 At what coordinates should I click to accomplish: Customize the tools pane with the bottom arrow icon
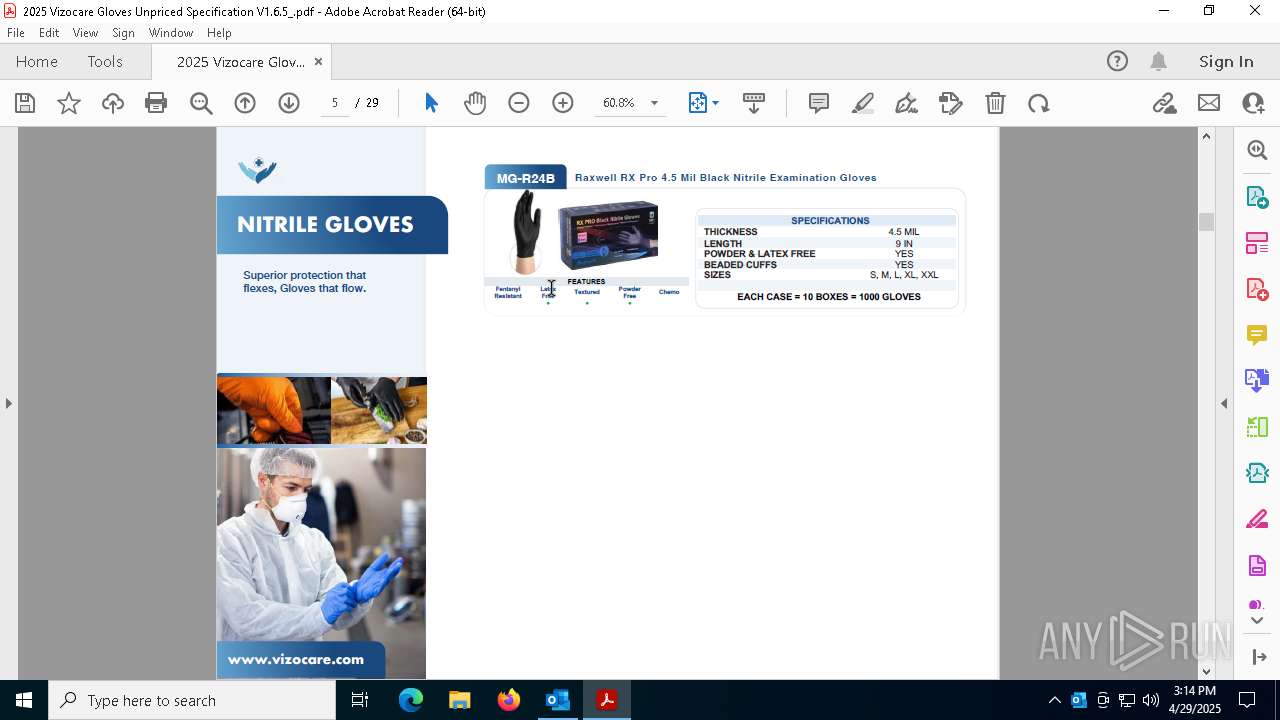pos(1258,657)
